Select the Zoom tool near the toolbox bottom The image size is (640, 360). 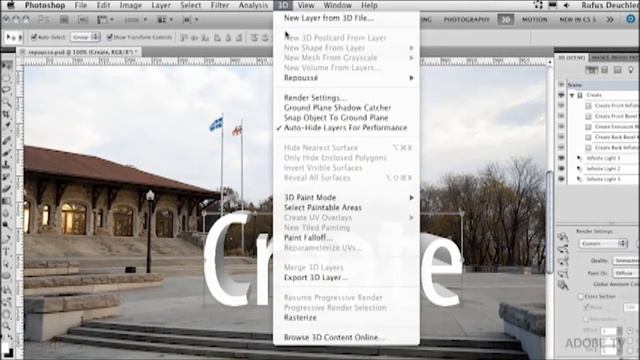(x=7, y=325)
